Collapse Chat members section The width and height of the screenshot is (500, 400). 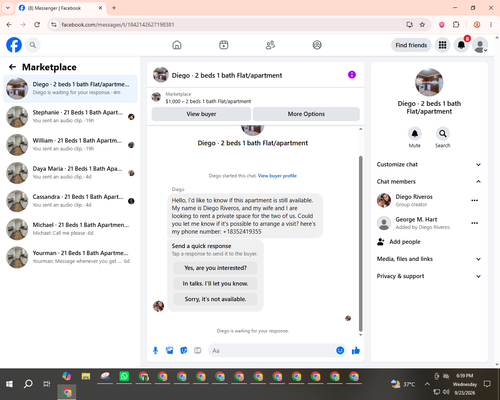coord(429,182)
